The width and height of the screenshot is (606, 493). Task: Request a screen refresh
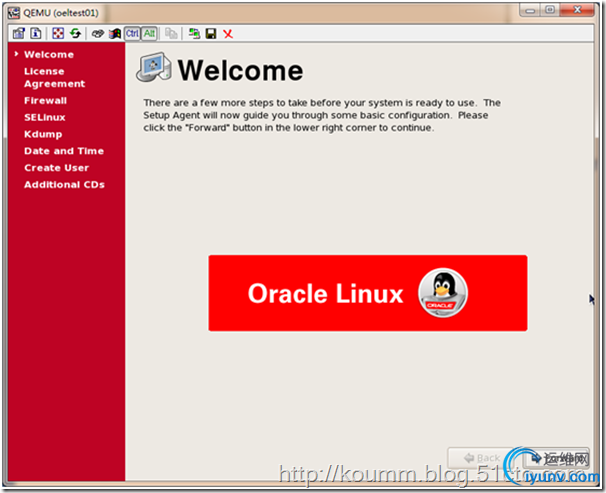tap(75, 34)
